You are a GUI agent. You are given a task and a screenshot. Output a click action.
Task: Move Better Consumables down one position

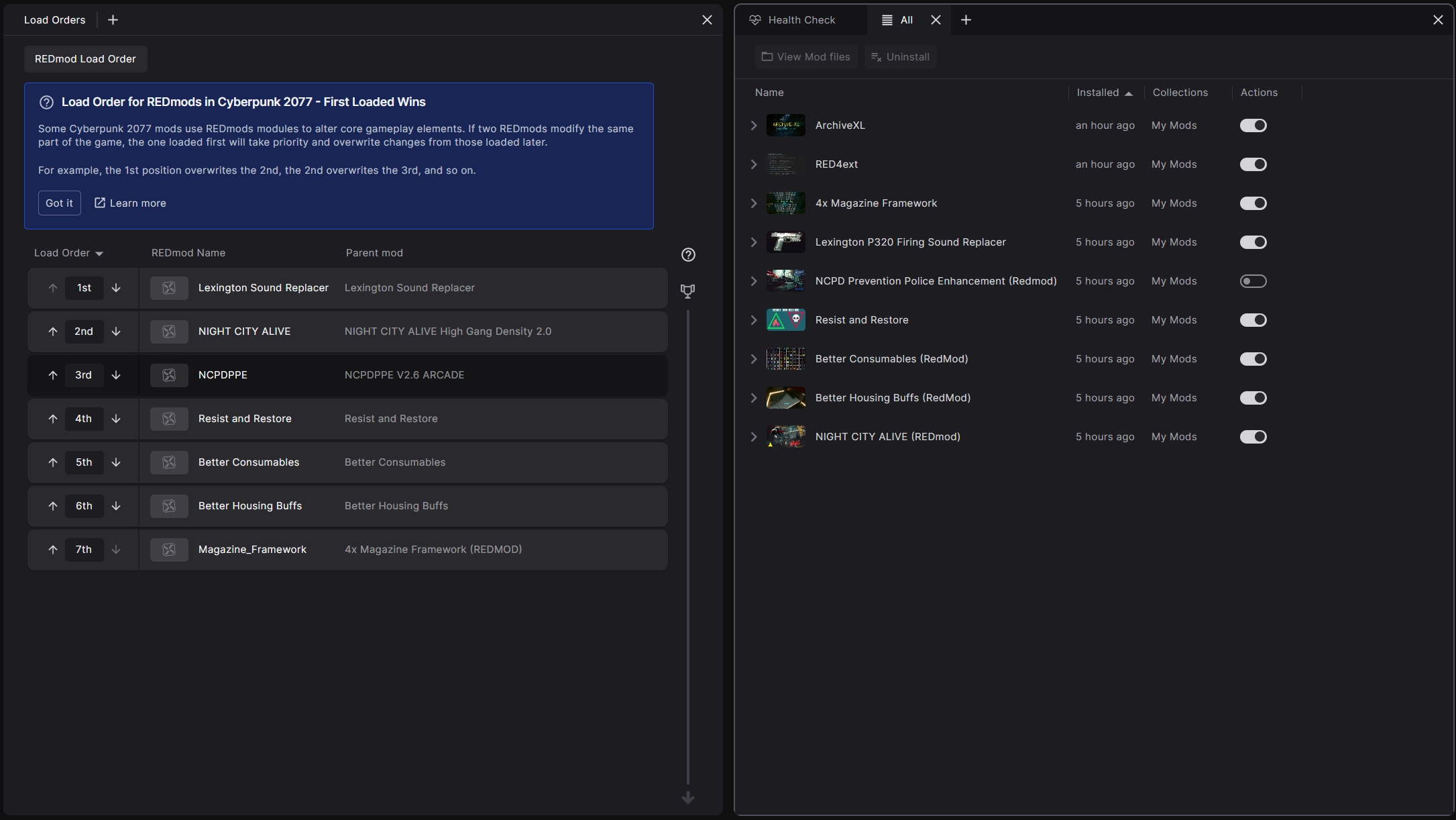pyautogui.click(x=116, y=462)
